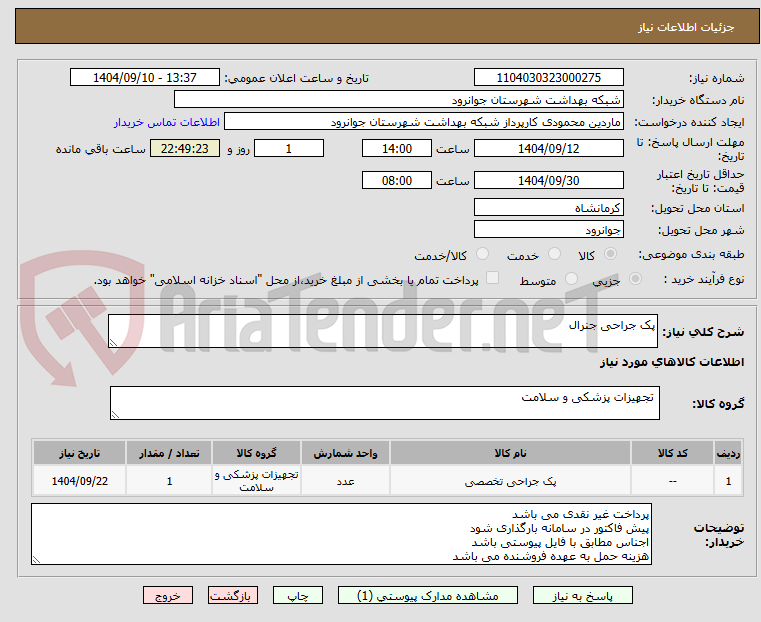Click the remaining days field showing 1
The height and width of the screenshot is (622, 761).
pyautogui.click(x=289, y=148)
